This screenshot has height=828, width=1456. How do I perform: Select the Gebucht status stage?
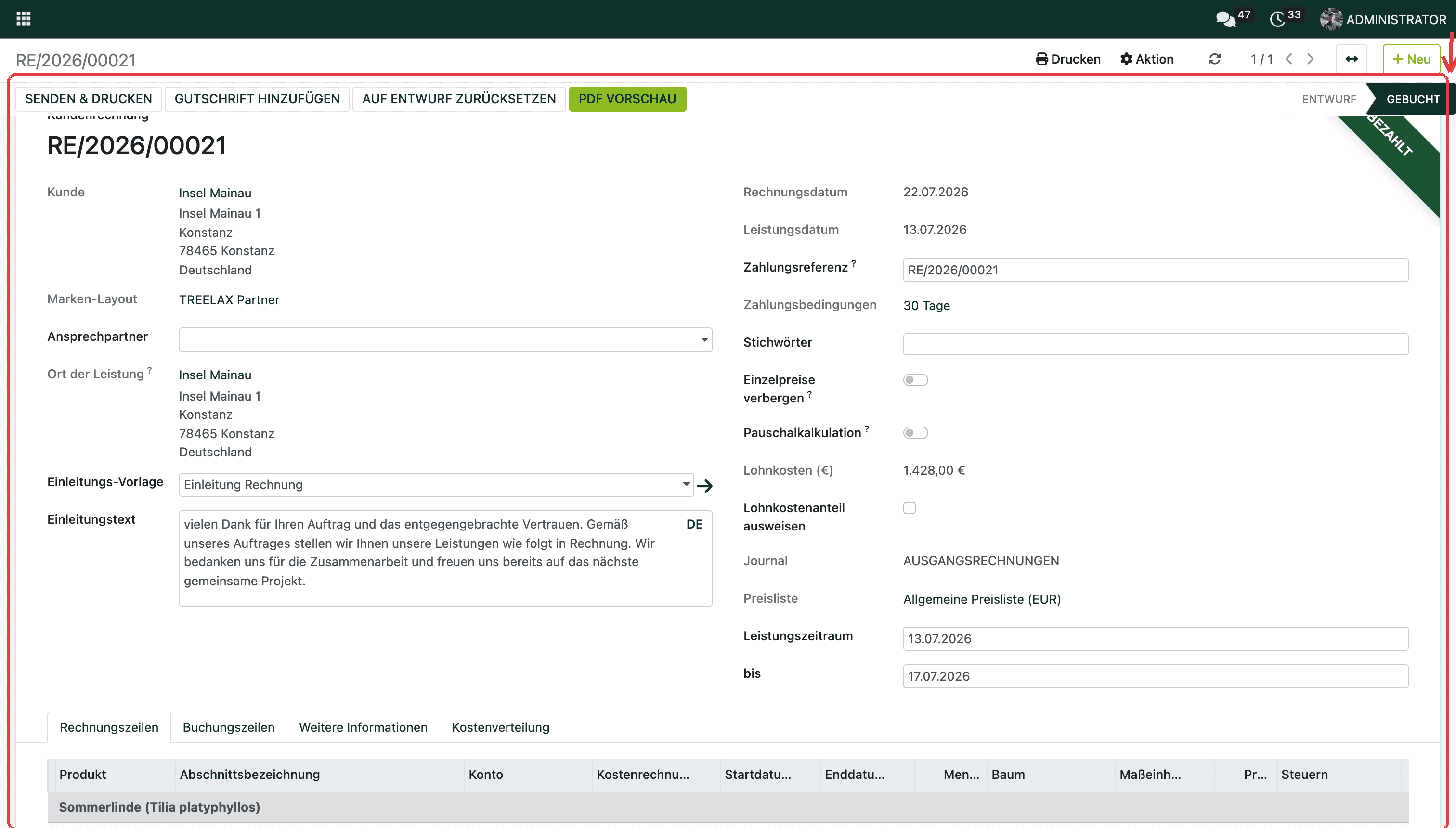coord(1413,99)
